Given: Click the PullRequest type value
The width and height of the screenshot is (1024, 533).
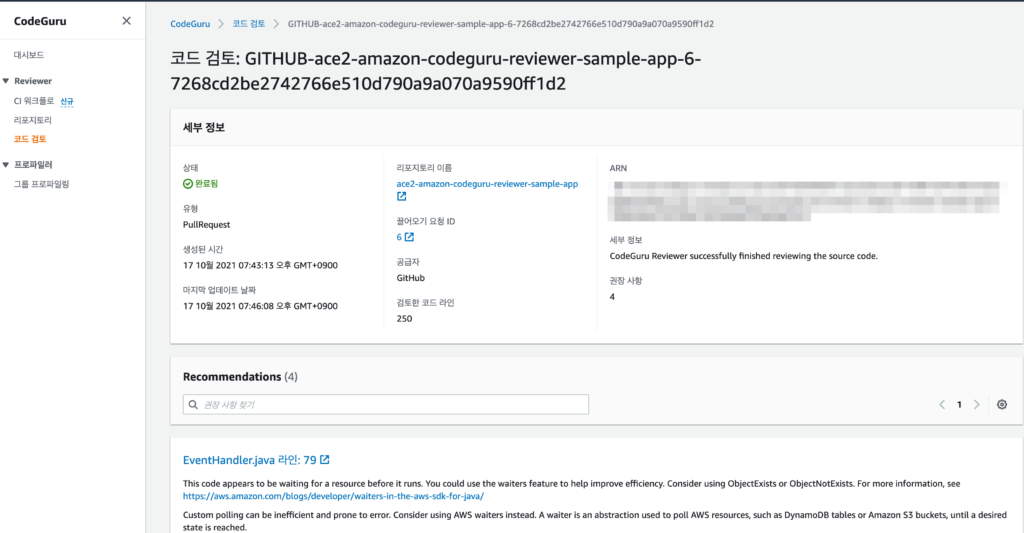Looking at the screenshot, I should (206, 225).
